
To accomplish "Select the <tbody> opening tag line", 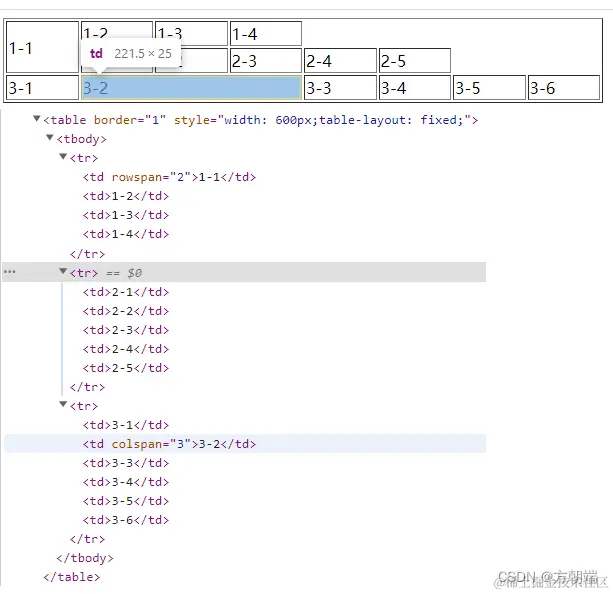I will point(82,139).
